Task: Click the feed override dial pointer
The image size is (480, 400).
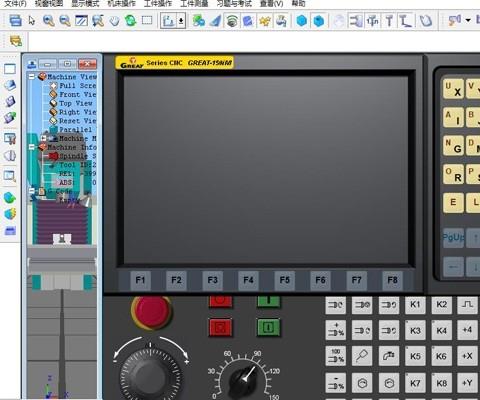Action: (246, 379)
